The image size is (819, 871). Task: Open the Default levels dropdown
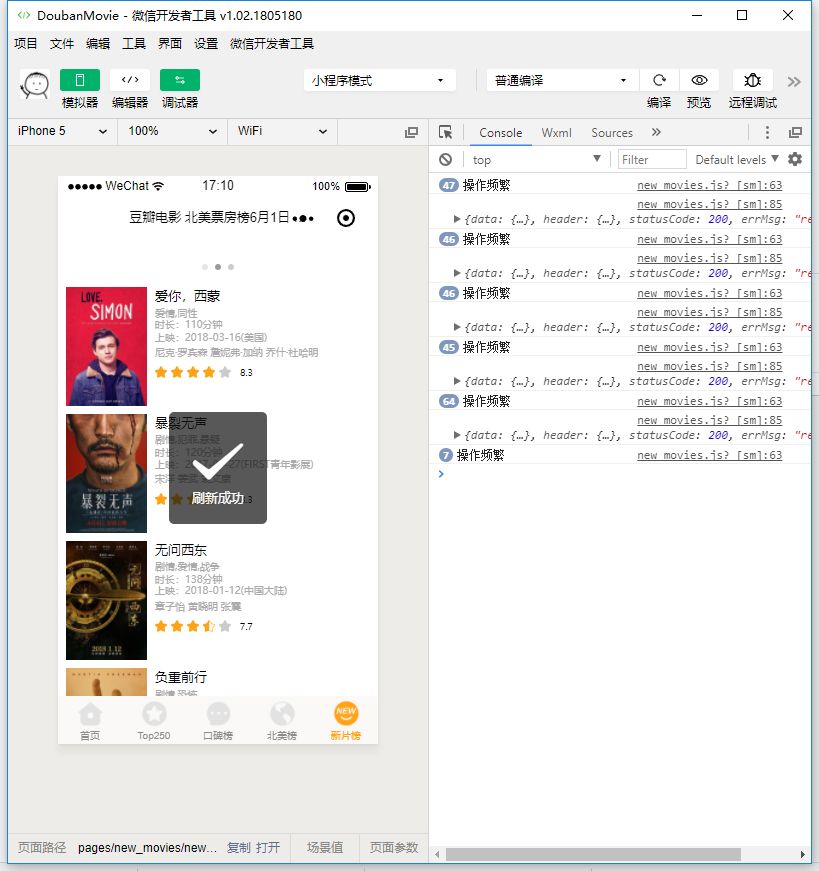[x=737, y=160]
